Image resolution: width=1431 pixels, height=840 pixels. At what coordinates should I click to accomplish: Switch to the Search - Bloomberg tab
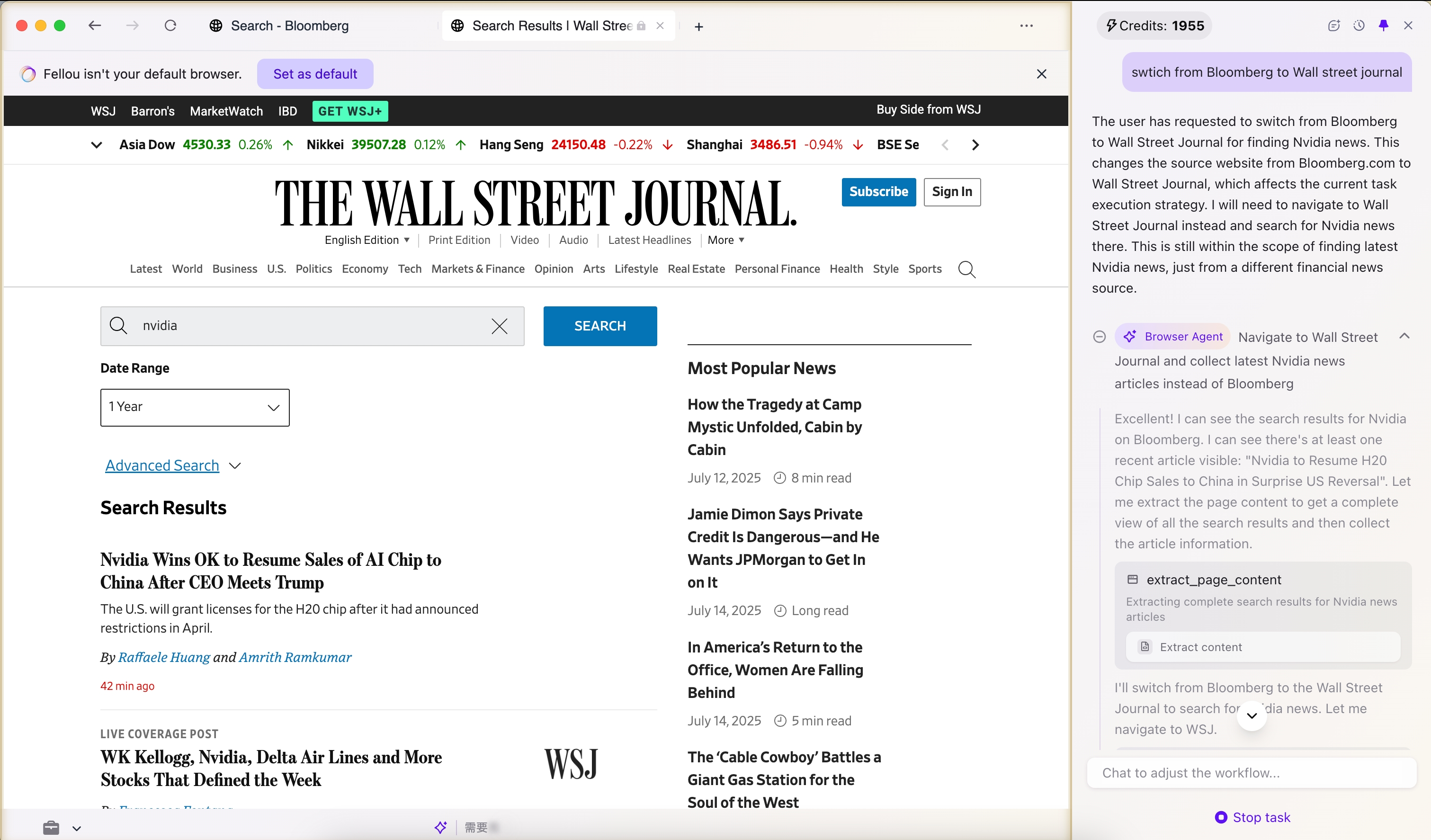[x=290, y=26]
